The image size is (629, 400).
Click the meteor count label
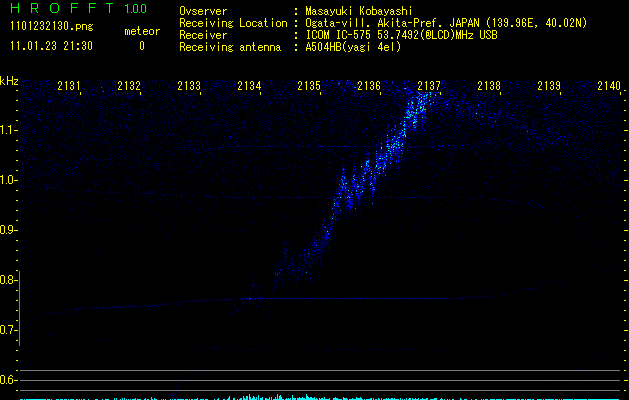click(x=141, y=31)
